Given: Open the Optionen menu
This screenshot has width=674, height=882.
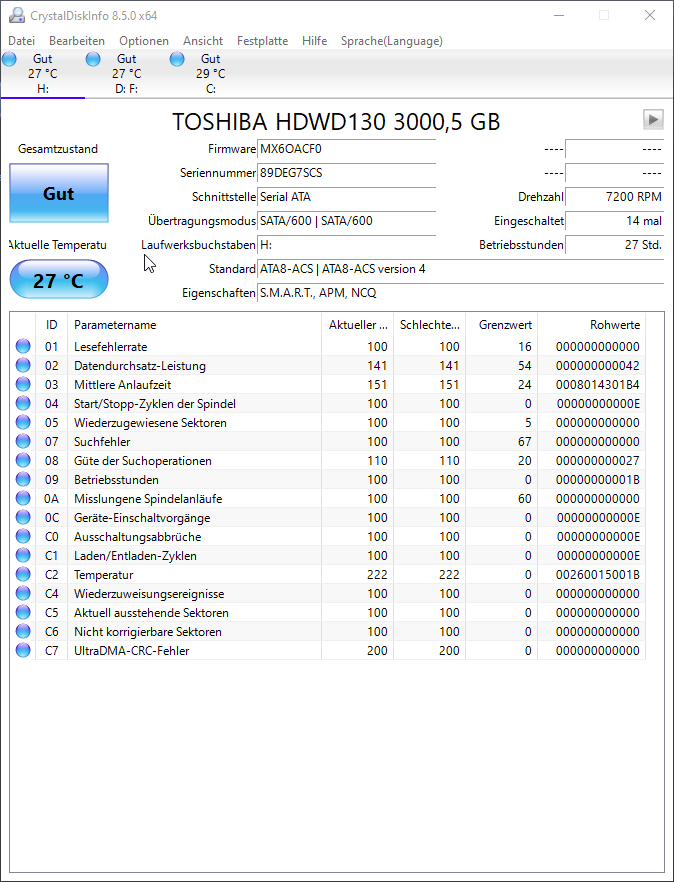Looking at the screenshot, I should (144, 40).
